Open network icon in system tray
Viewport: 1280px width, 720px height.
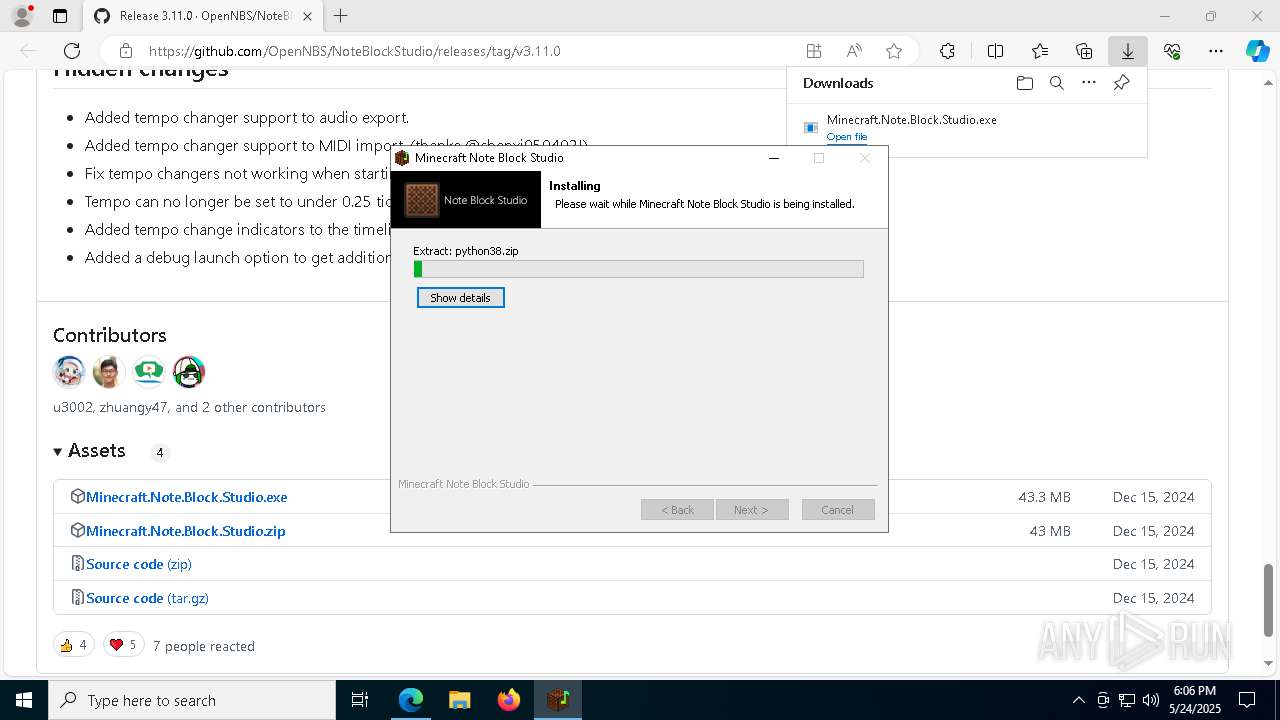(x=1127, y=700)
